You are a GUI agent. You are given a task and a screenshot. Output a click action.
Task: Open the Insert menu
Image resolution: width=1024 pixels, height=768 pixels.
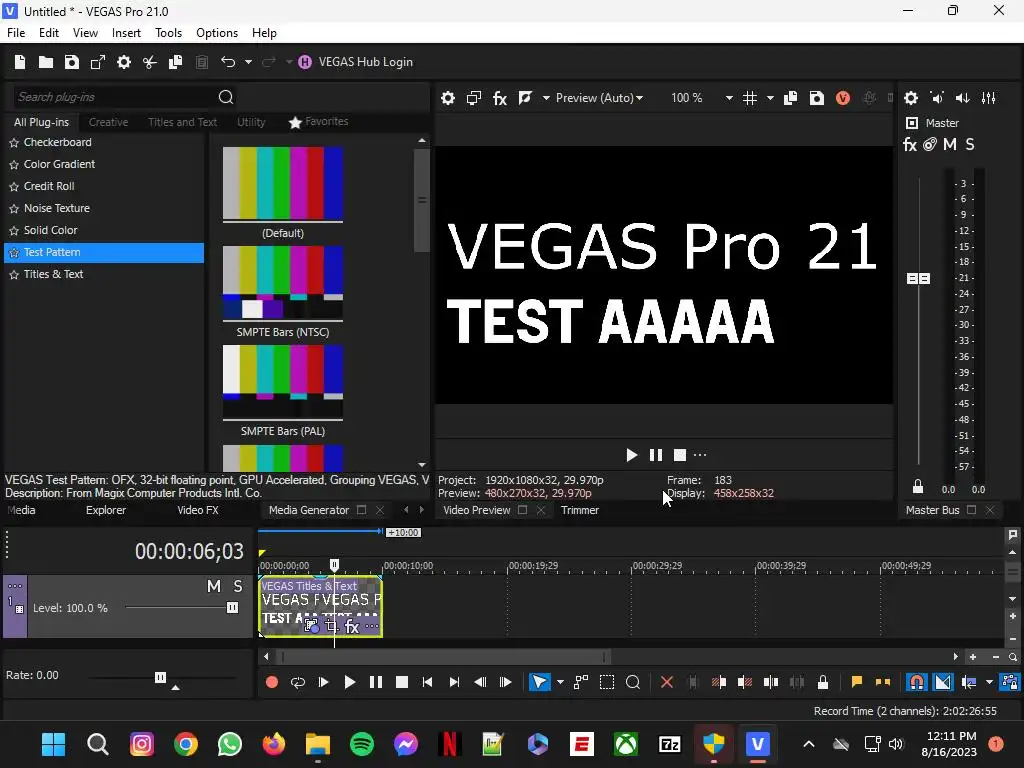pos(126,33)
